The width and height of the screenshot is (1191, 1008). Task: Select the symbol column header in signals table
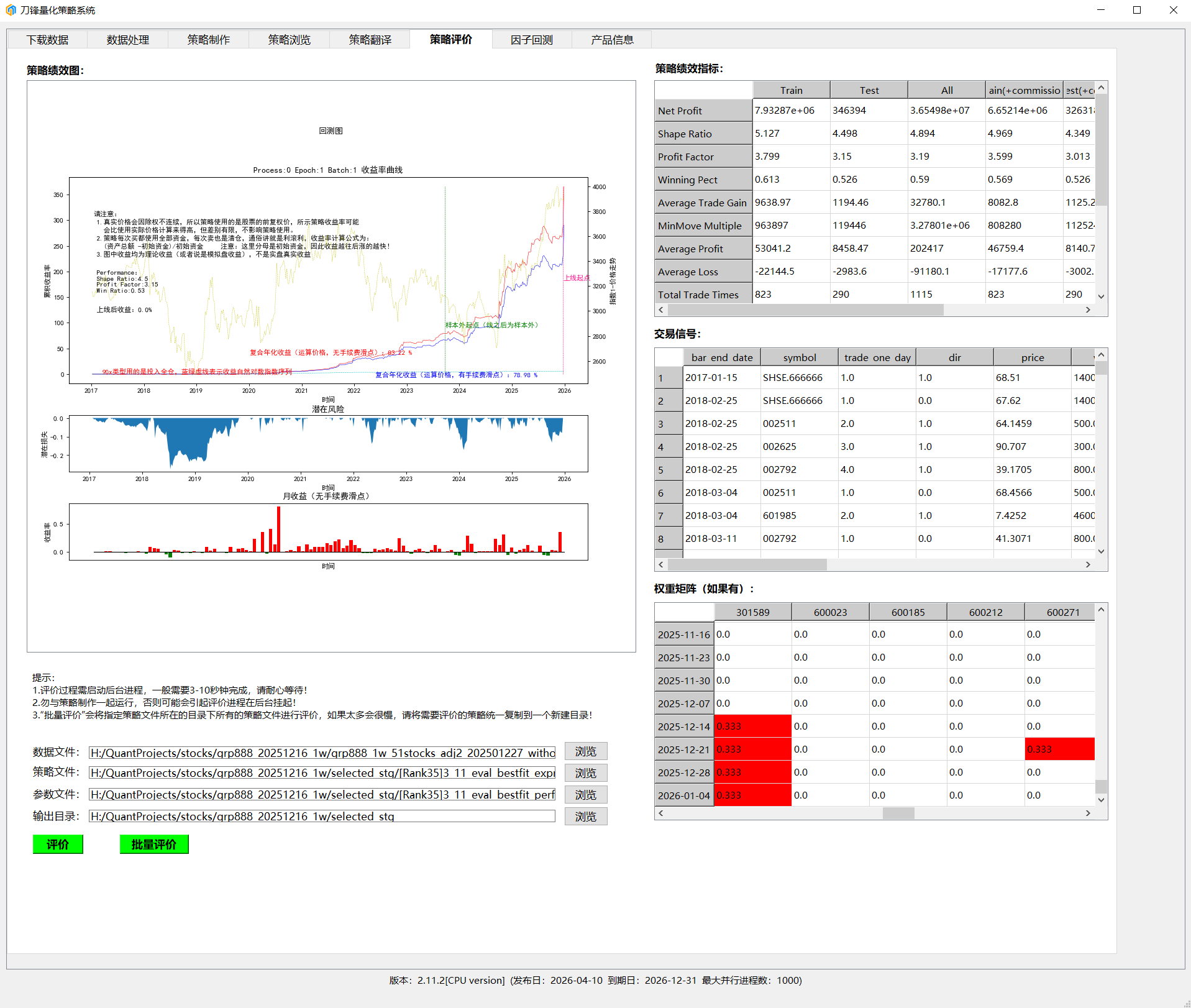click(x=799, y=357)
